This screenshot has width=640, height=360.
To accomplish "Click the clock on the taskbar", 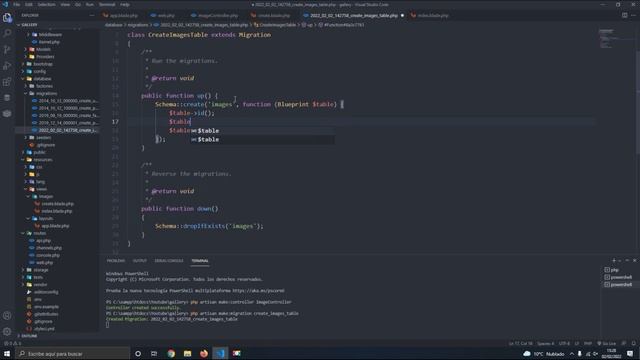I will (611, 353).
